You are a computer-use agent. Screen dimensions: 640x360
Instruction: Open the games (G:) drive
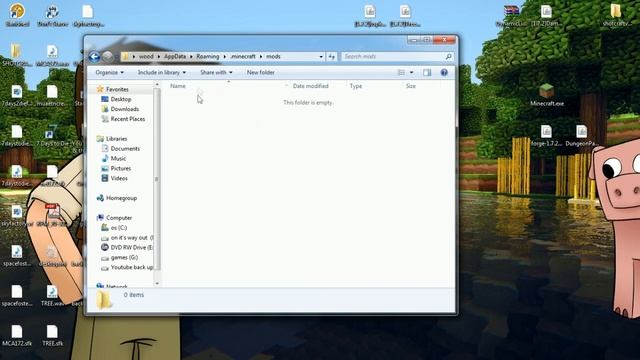tap(124, 258)
